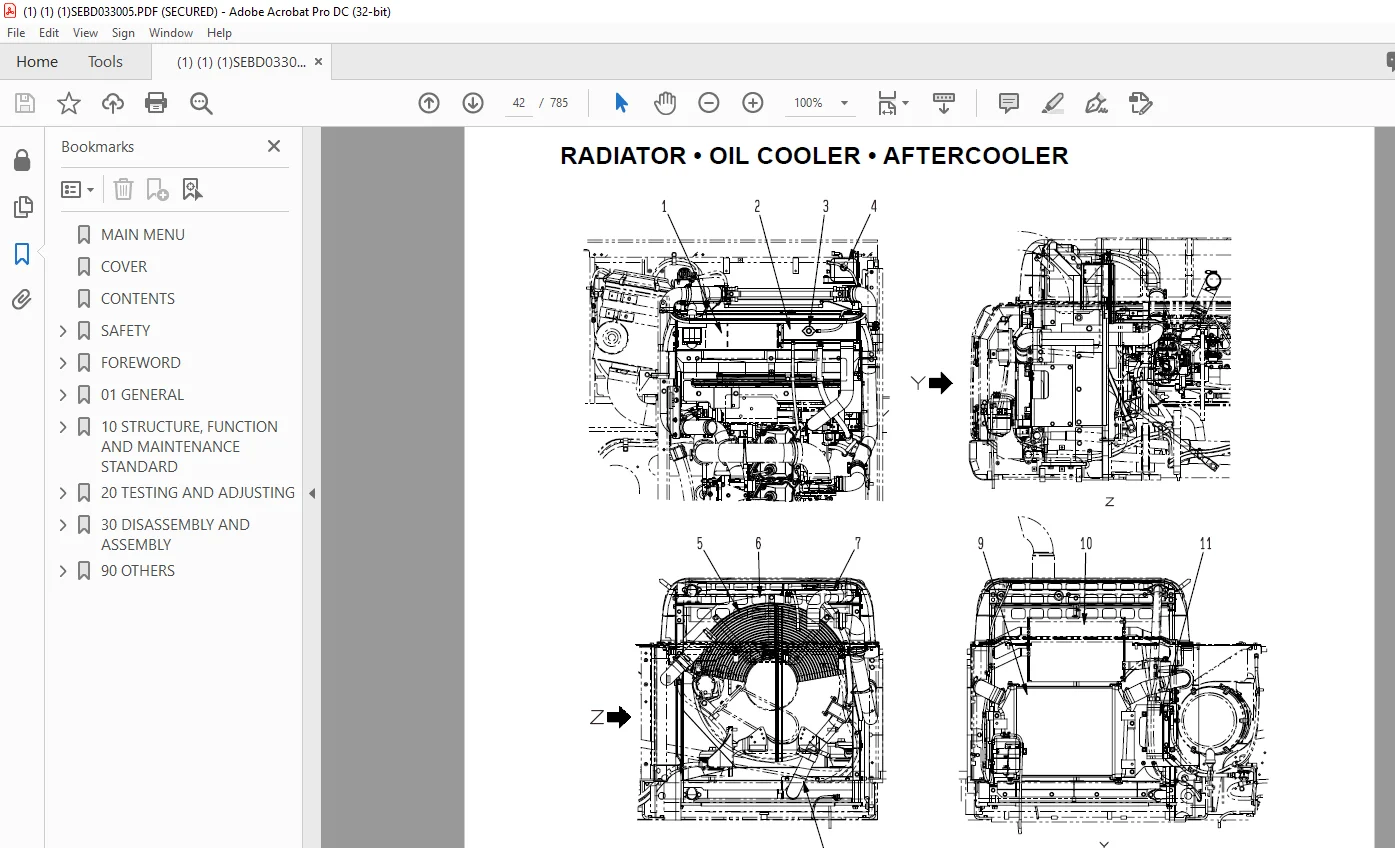1395x848 pixels.
Task: Expand the 10 STRUCTURE, FUNCTION bookmark
Action: (64, 427)
